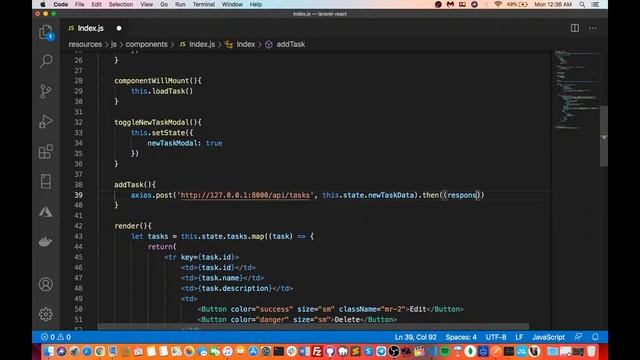Open OBS from the Dock
640x360 pixels.
(393, 351)
